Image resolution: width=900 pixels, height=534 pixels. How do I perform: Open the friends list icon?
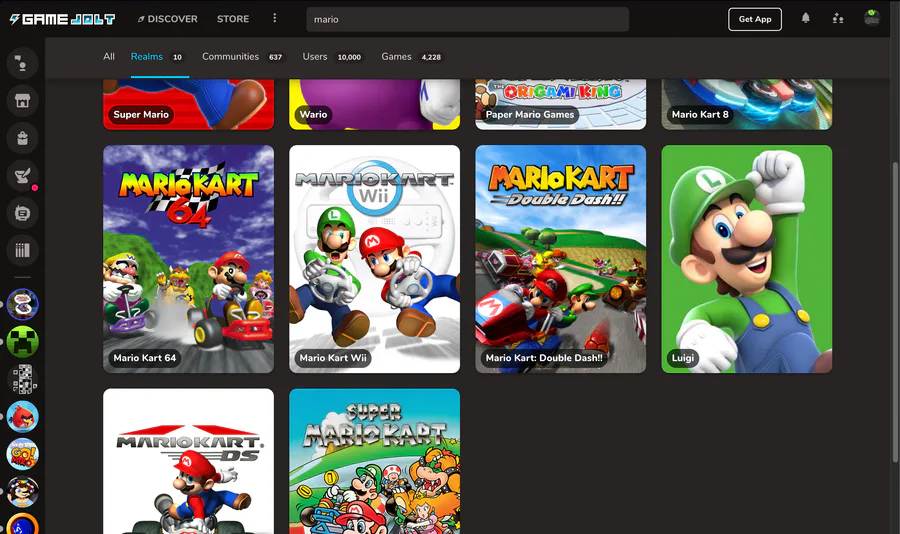(838, 18)
